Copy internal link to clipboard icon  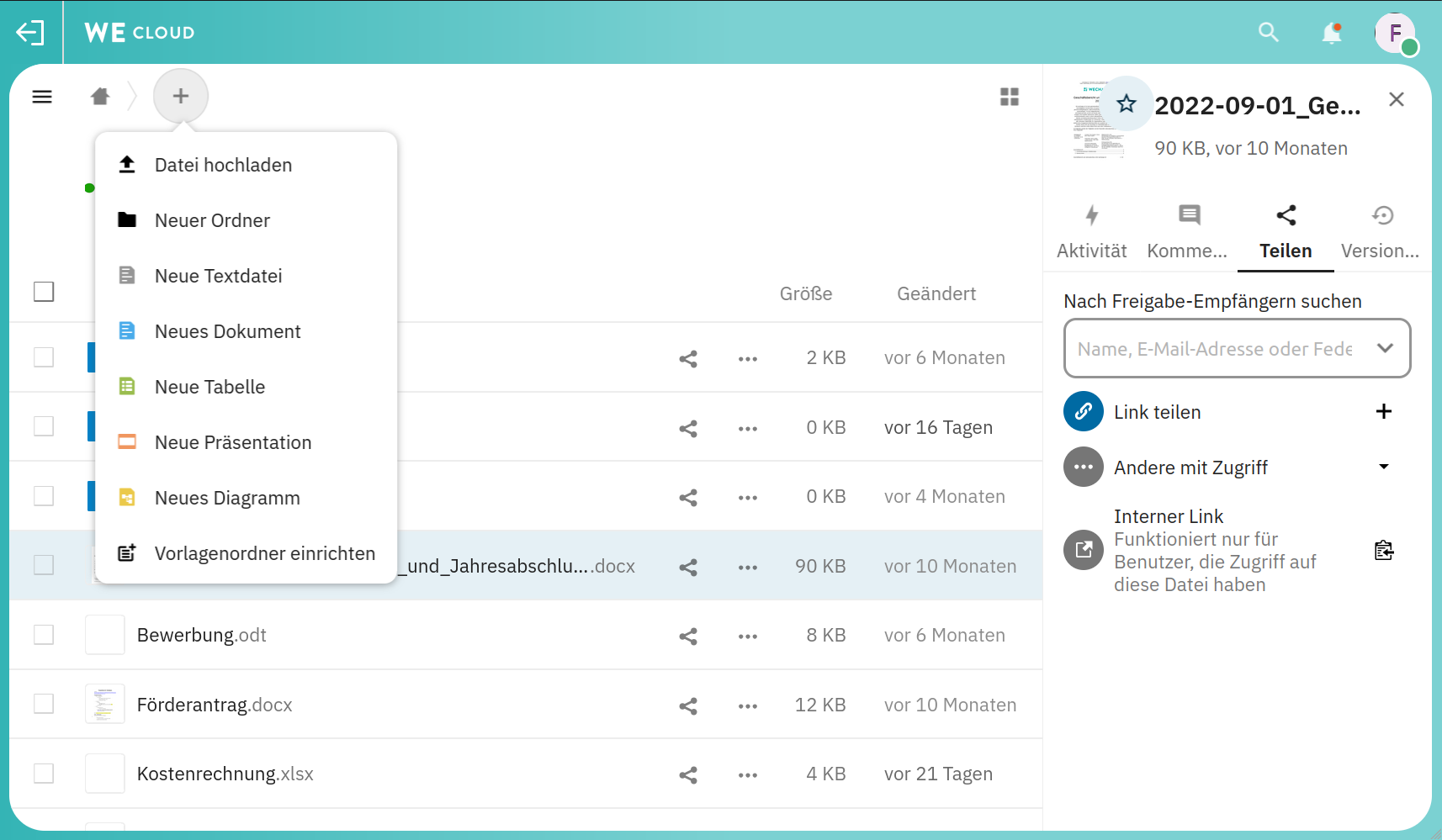[x=1384, y=551]
